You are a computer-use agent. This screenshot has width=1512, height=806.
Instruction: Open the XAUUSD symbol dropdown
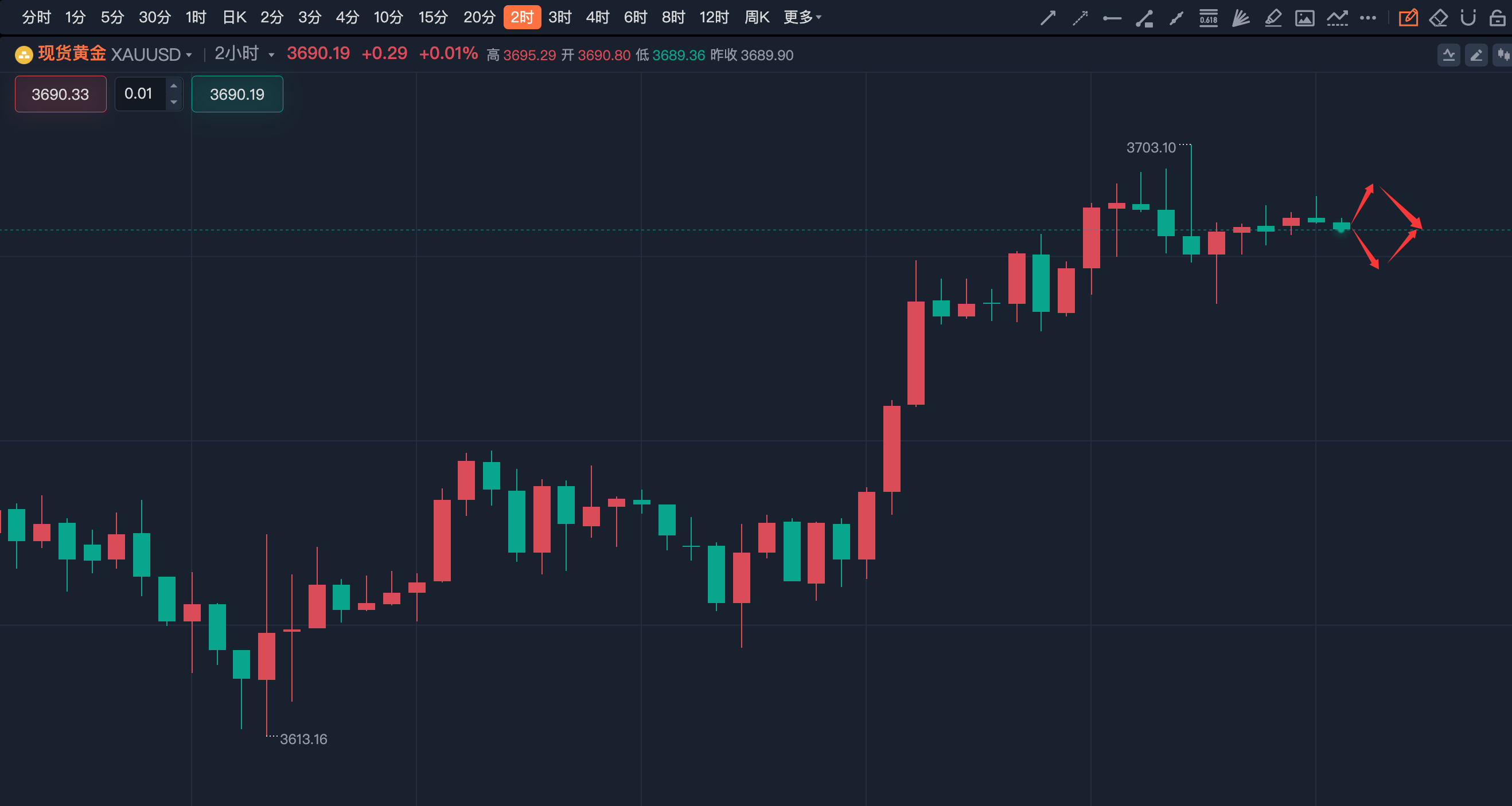(x=188, y=55)
